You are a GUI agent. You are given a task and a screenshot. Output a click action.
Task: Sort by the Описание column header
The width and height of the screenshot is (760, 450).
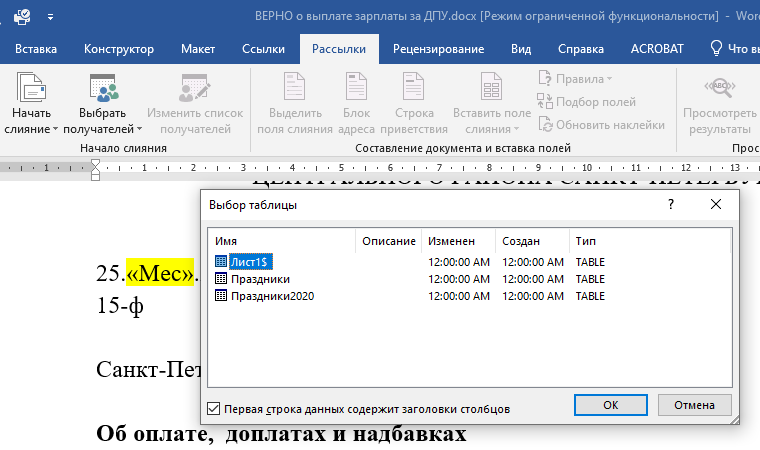click(x=389, y=241)
